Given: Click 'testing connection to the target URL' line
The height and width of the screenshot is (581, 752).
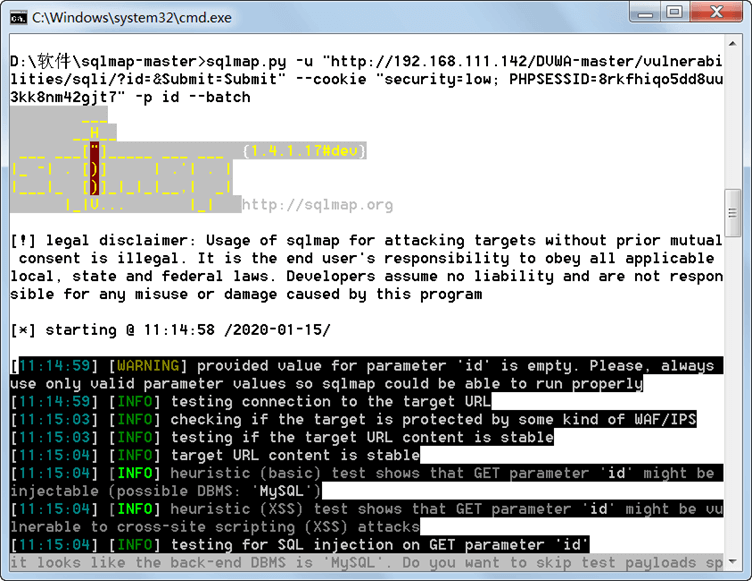Looking at the screenshot, I should point(250,402).
